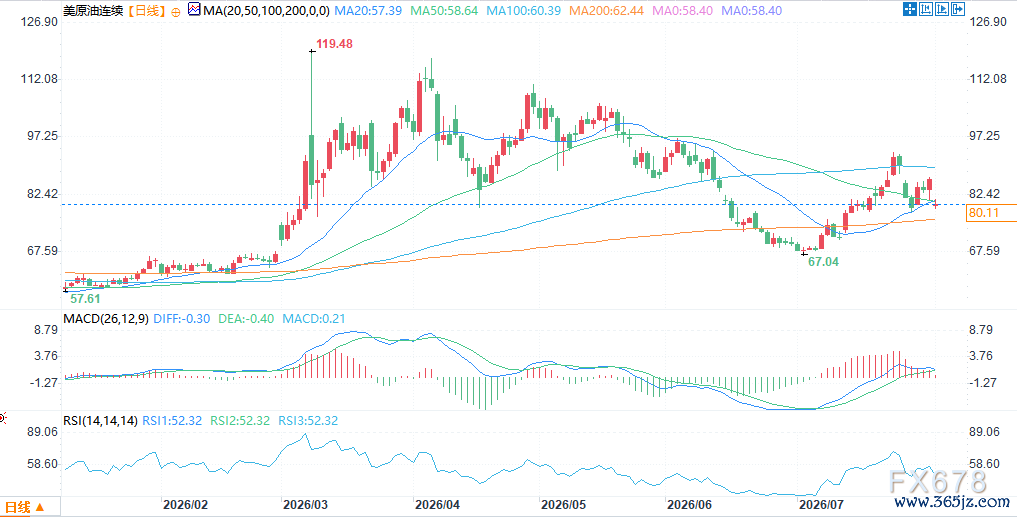Select the 2026/07 date marker

pos(822,504)
